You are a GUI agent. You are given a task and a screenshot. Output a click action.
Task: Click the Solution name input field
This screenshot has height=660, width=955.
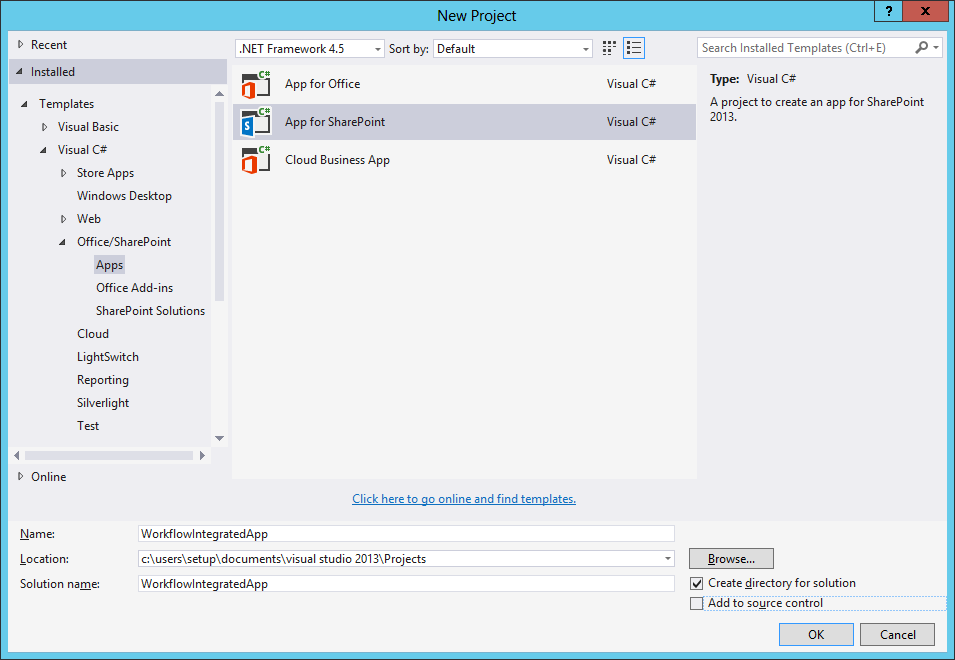tap(406, 584)
